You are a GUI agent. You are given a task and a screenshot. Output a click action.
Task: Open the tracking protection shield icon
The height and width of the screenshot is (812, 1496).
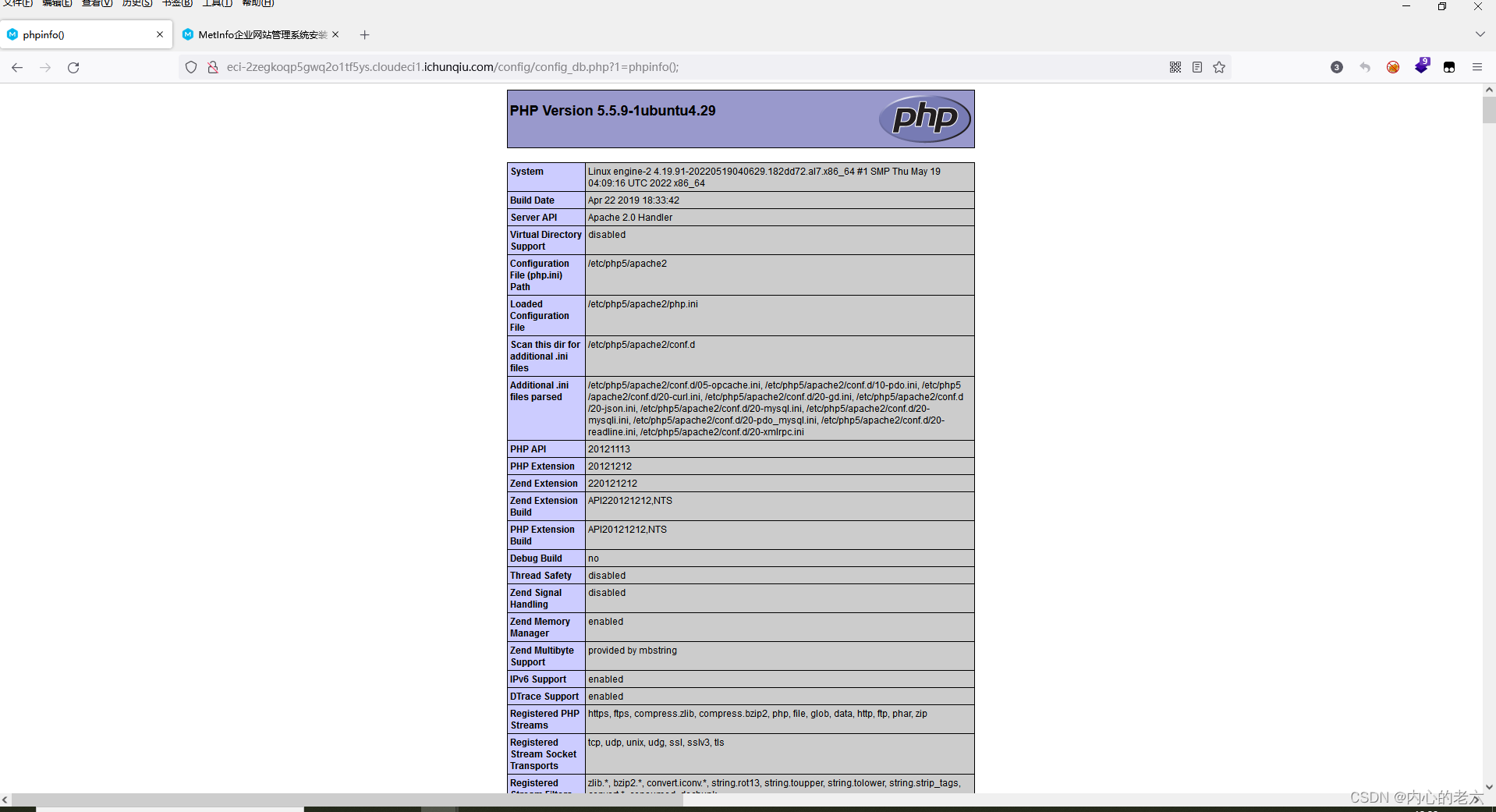click(x=191, y=68)
